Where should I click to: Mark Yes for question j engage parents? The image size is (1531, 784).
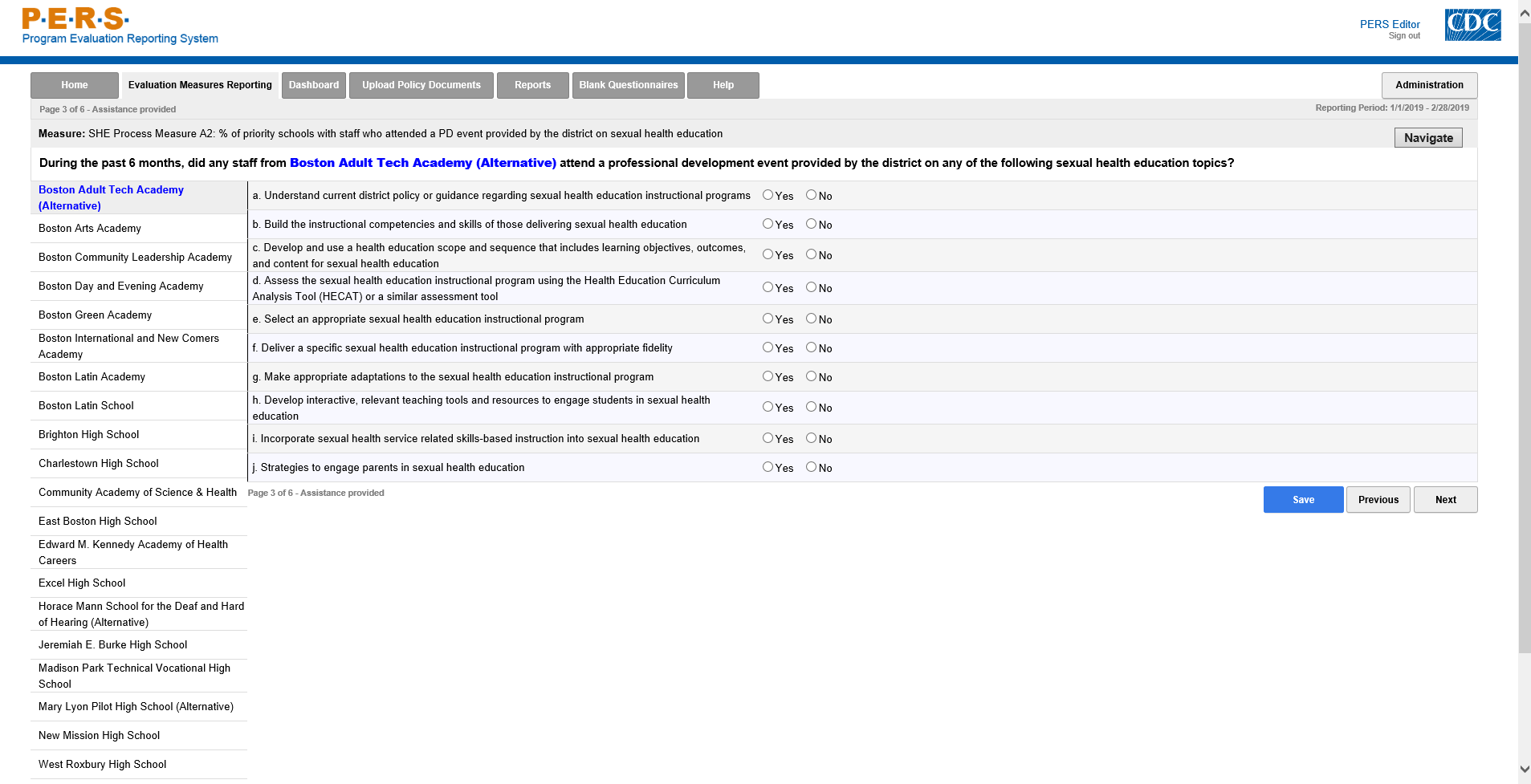(768, 467)
